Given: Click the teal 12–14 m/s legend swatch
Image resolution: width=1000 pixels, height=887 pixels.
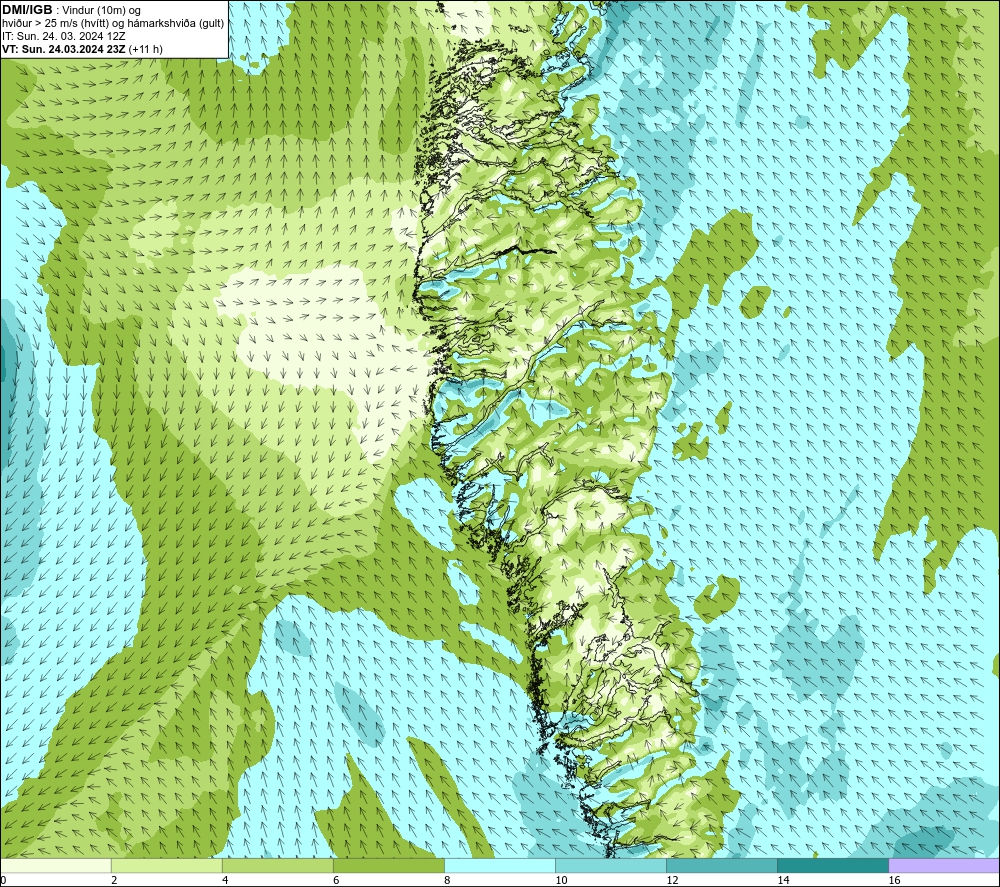Looking at the screenshot, I should pyautogui.click(x=722, y=865).
